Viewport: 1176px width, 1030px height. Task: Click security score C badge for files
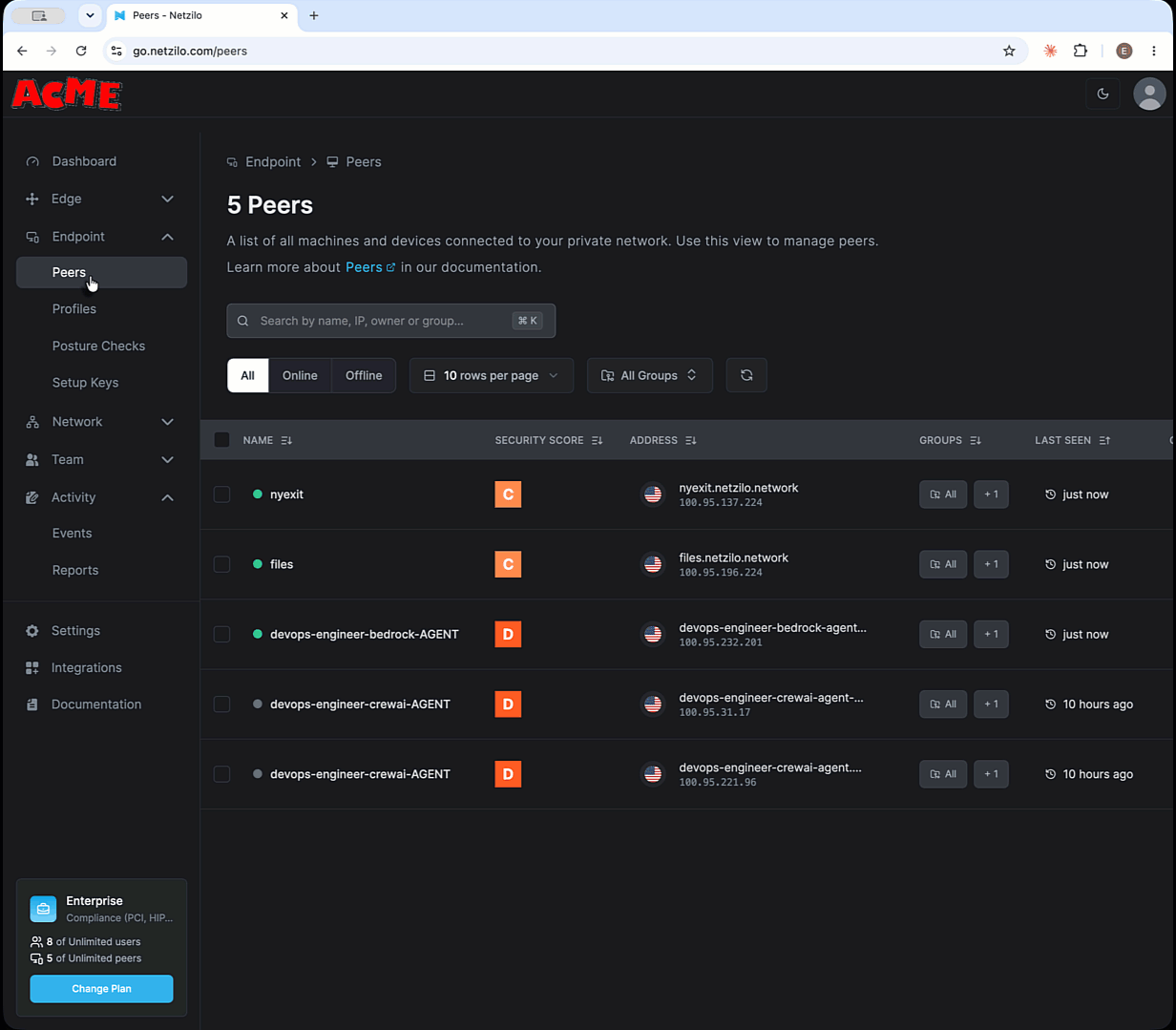tap(508, 564)
